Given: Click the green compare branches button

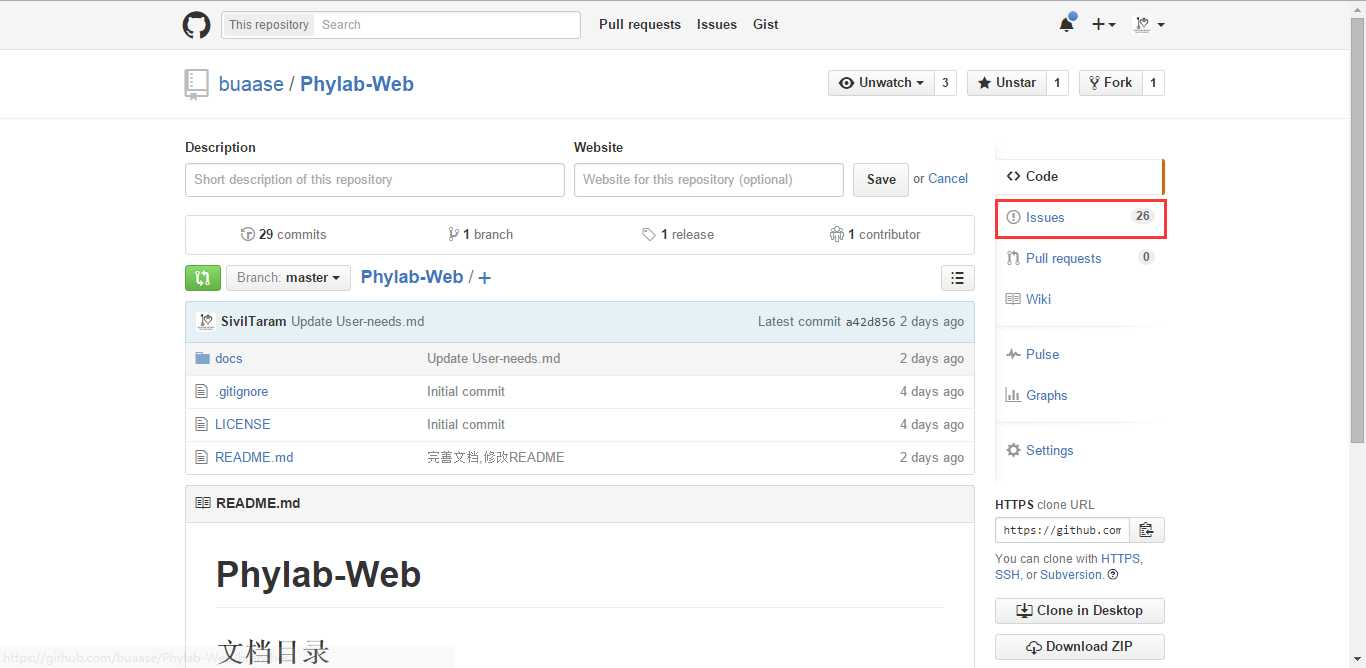Looking at the screenshot, I should pos(202,277).
